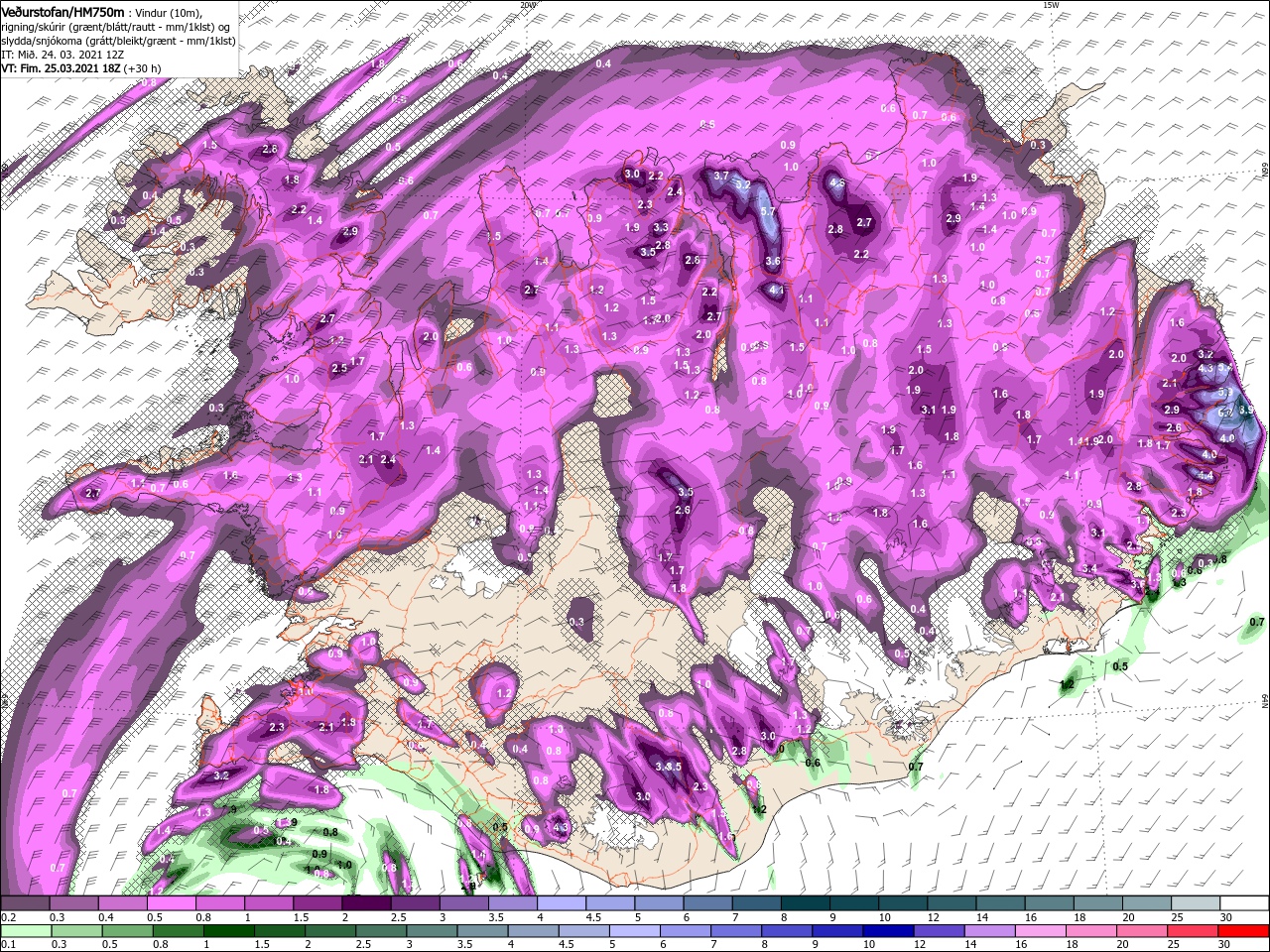
Task: Click the '(+30 h)' forecast offset text
Action: 143,68
